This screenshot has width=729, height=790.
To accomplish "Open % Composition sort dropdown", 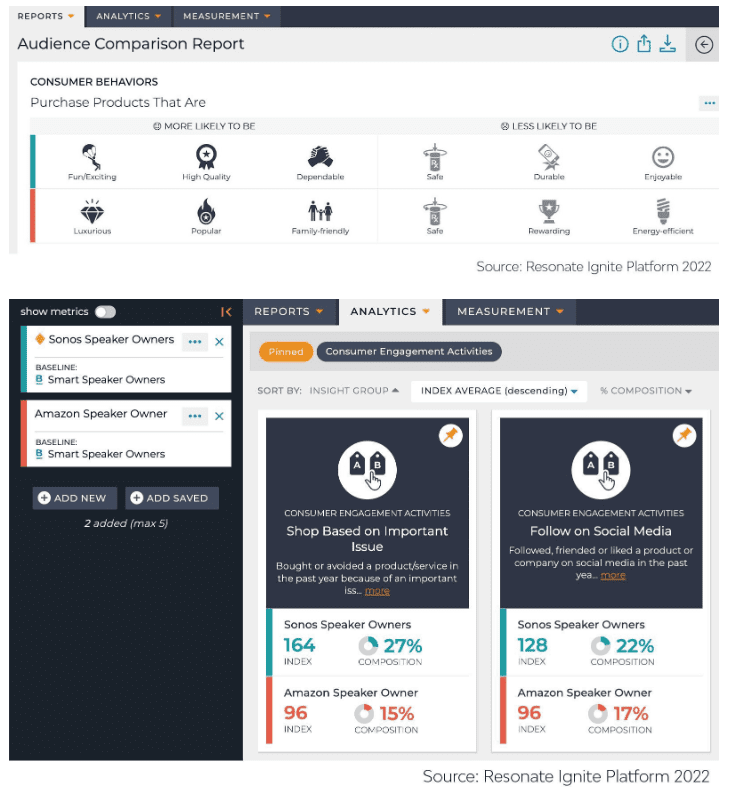I will click(x=646, y=391).
